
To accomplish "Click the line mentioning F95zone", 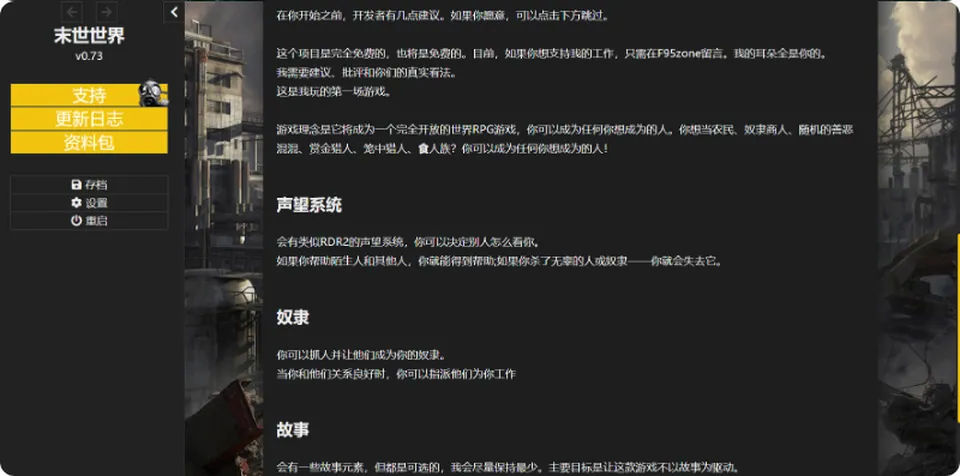I will (552, 54).
